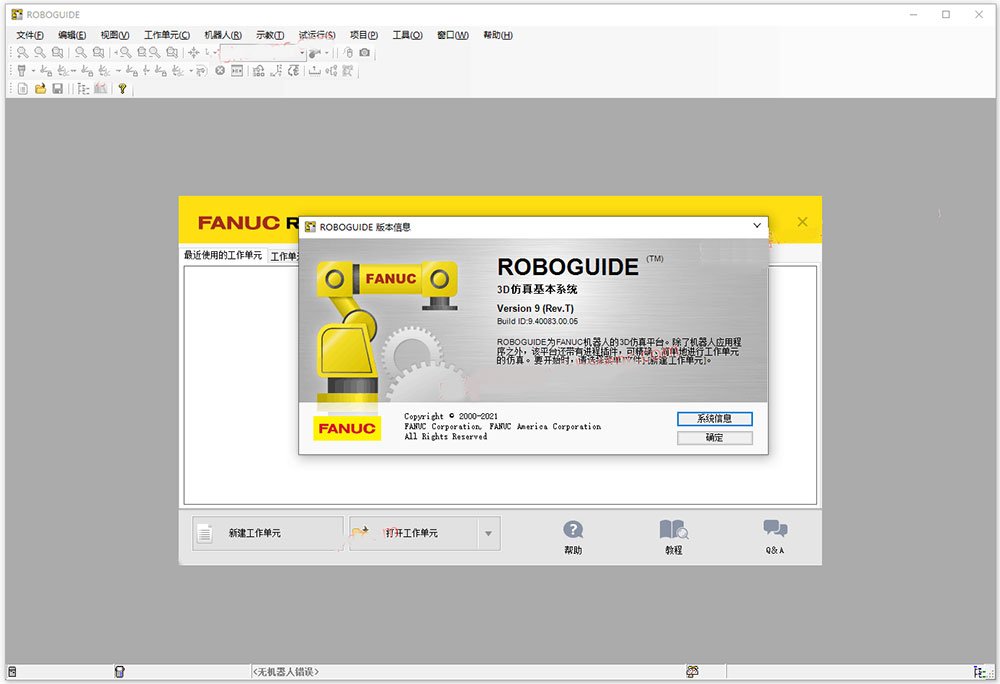
Task: Click the Copyright 2000-2021 text
Action: pos(451,416)
